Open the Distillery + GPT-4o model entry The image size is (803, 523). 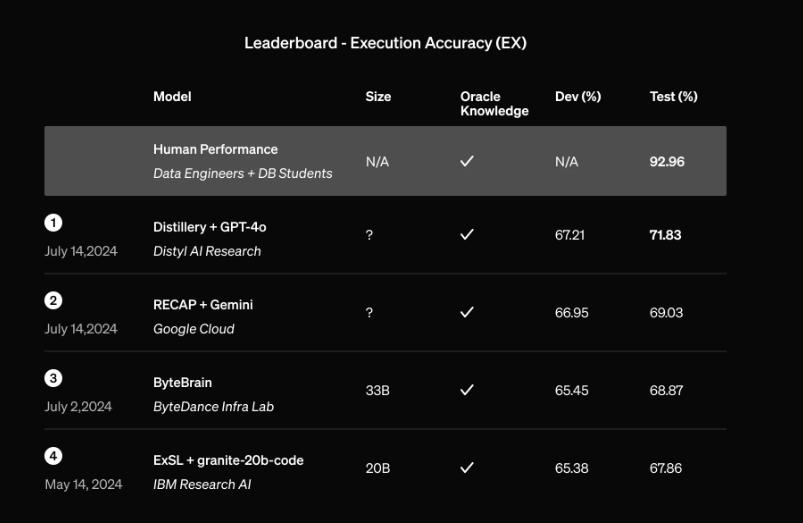[209, 227]
